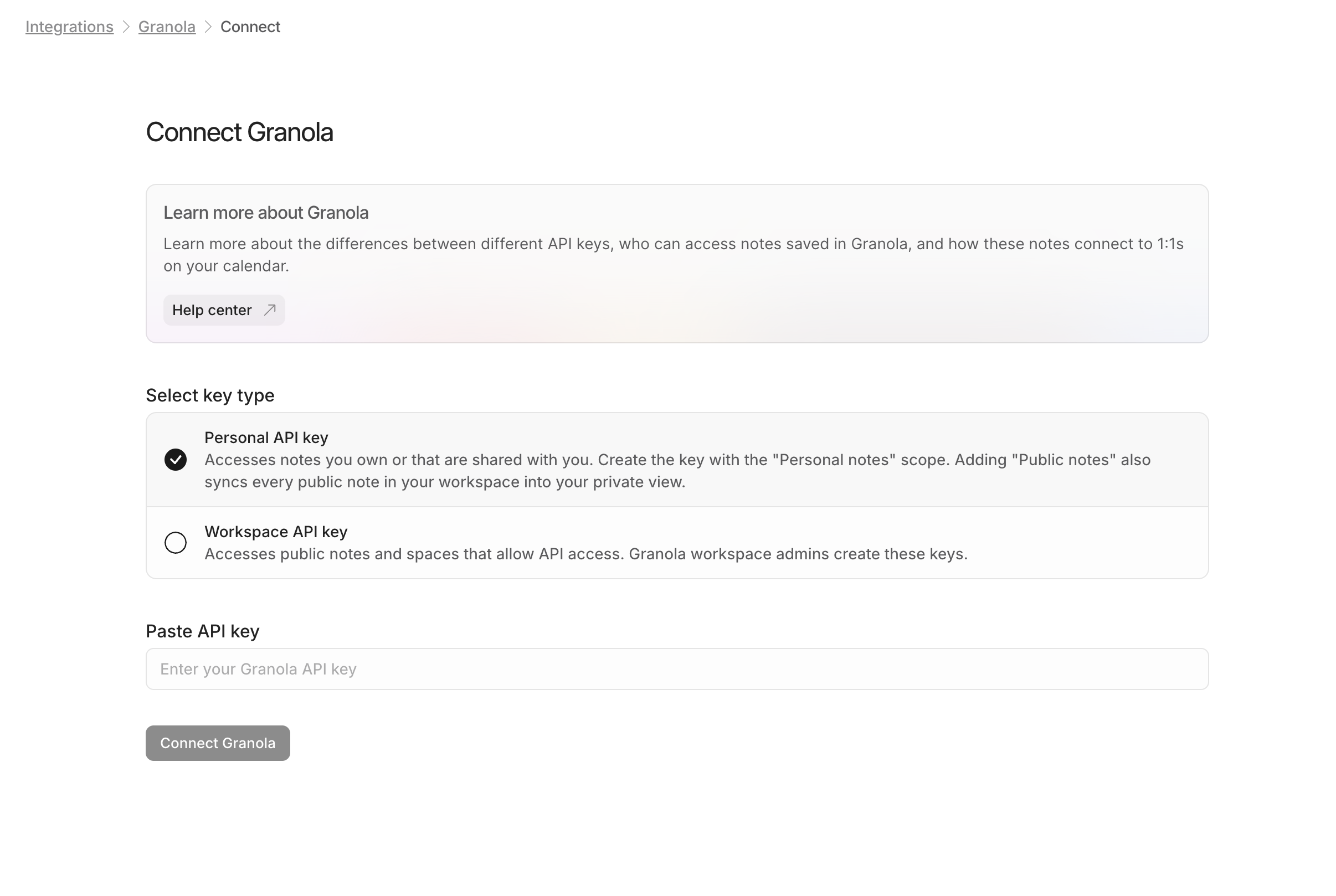1336x896 pixels.
Task: Click the Help center external arrow icon
Action: click(270, 310)
